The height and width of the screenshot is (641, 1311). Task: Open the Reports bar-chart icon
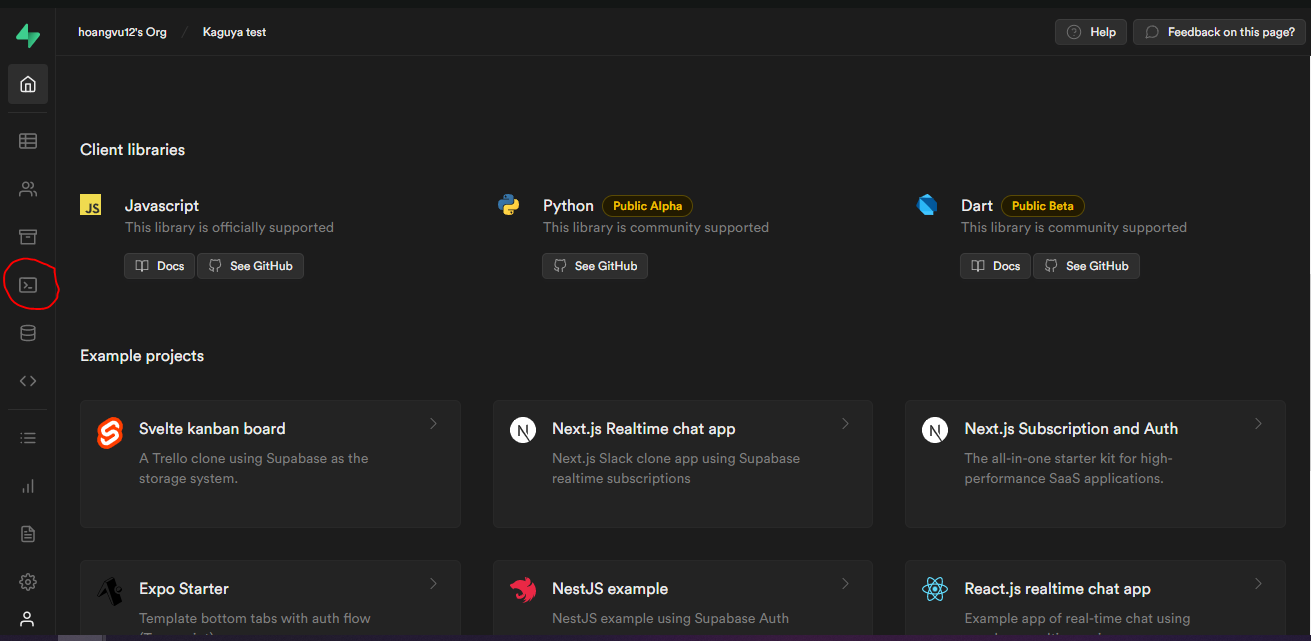click(27, 485)
